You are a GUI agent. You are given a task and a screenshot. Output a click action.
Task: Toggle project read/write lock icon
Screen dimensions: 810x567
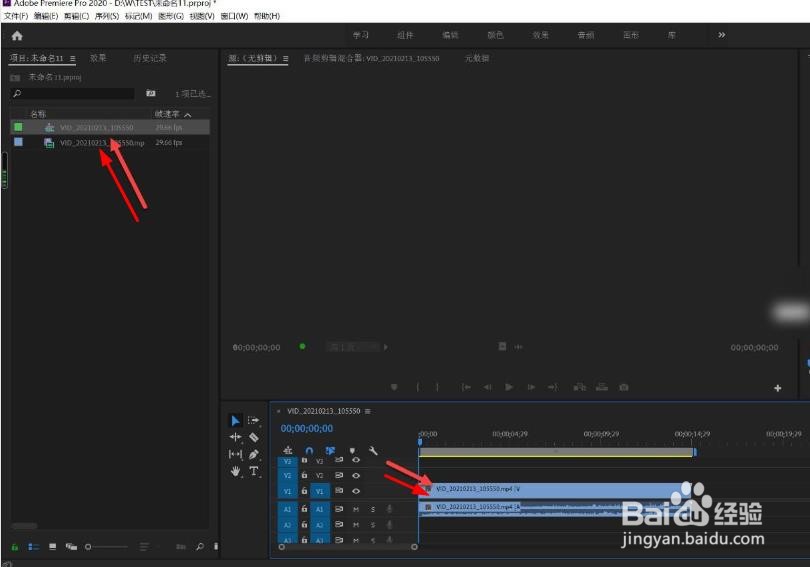(15, 547)
